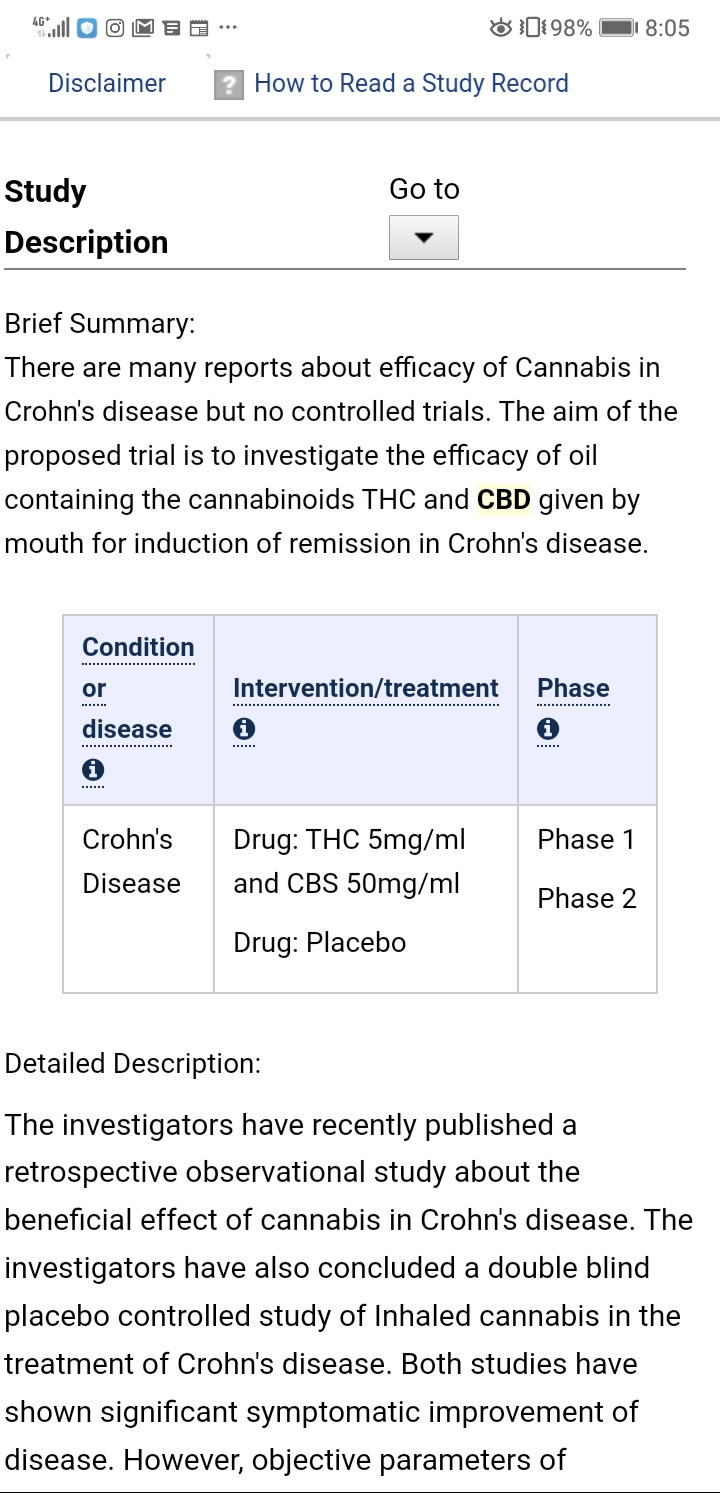
Task: Tap the Gmail notification icon
Action: coord(143,28)
